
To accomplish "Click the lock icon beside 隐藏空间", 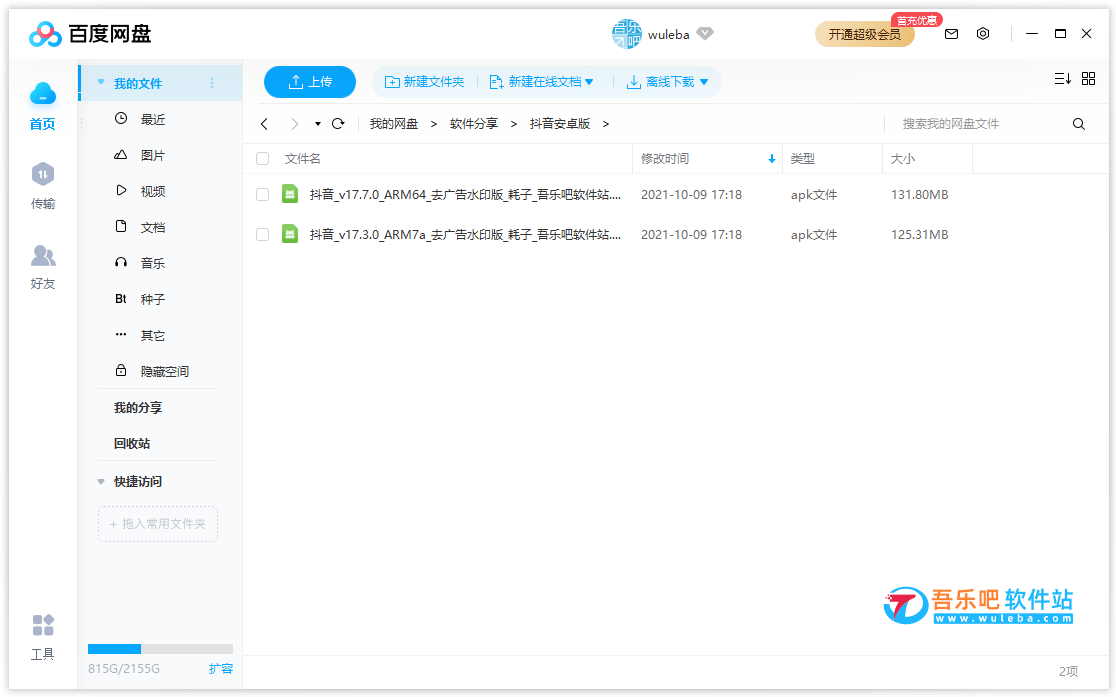I will [121, 370].
